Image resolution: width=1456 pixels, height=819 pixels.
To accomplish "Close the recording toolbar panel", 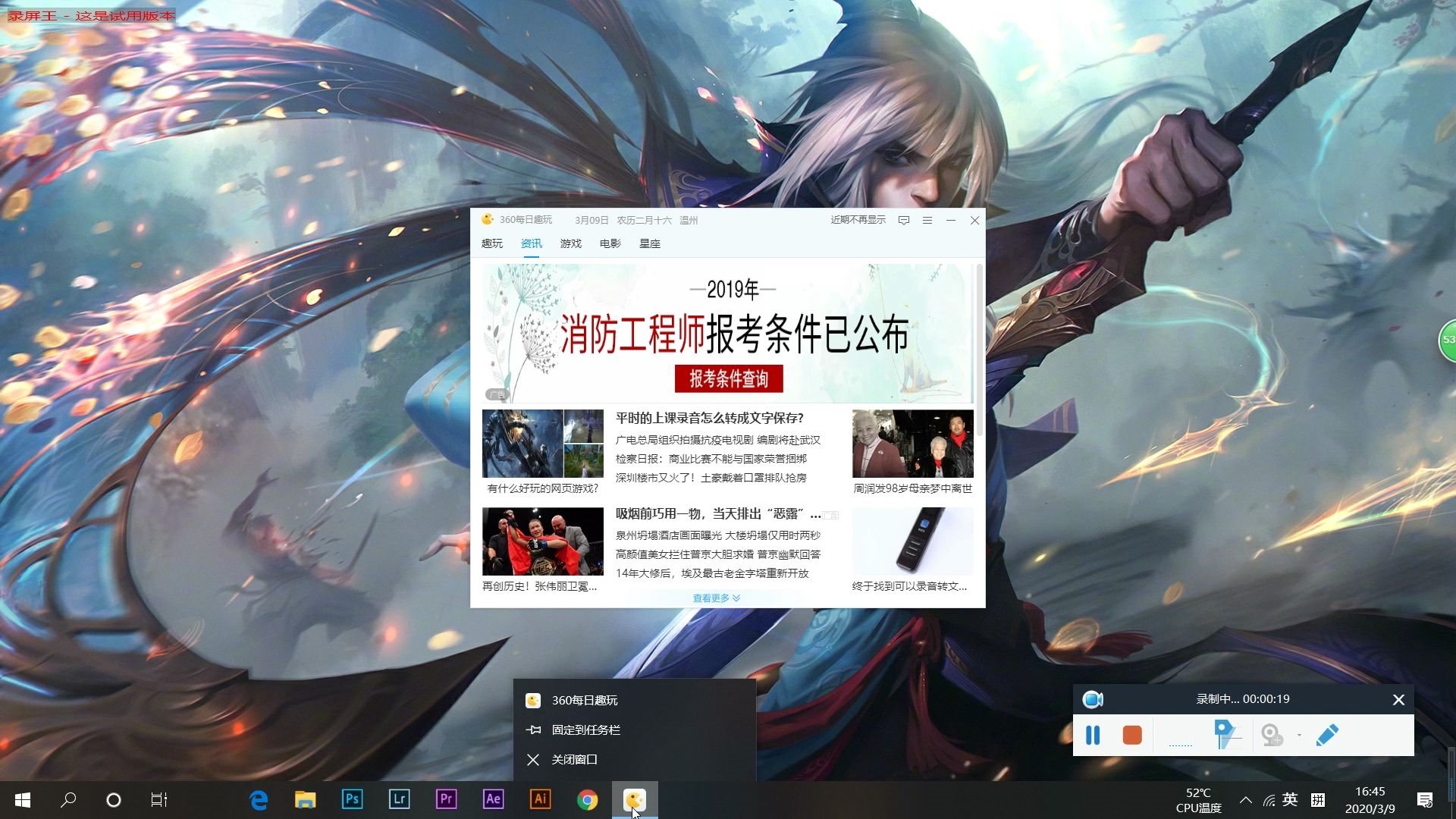I will point(1398,699).
